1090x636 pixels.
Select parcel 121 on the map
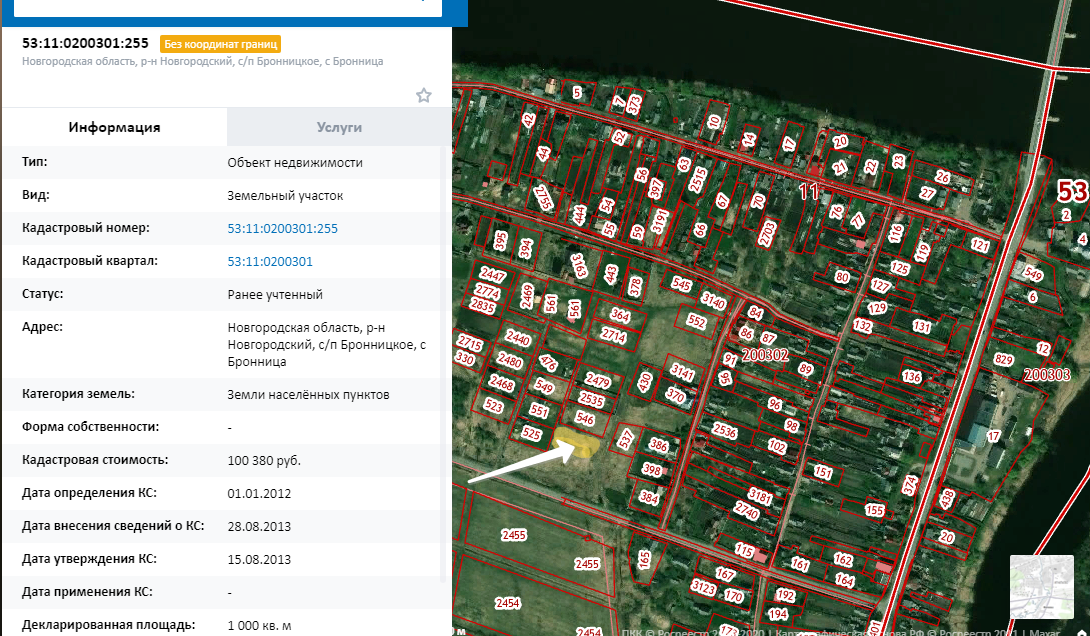click(979, 245)
